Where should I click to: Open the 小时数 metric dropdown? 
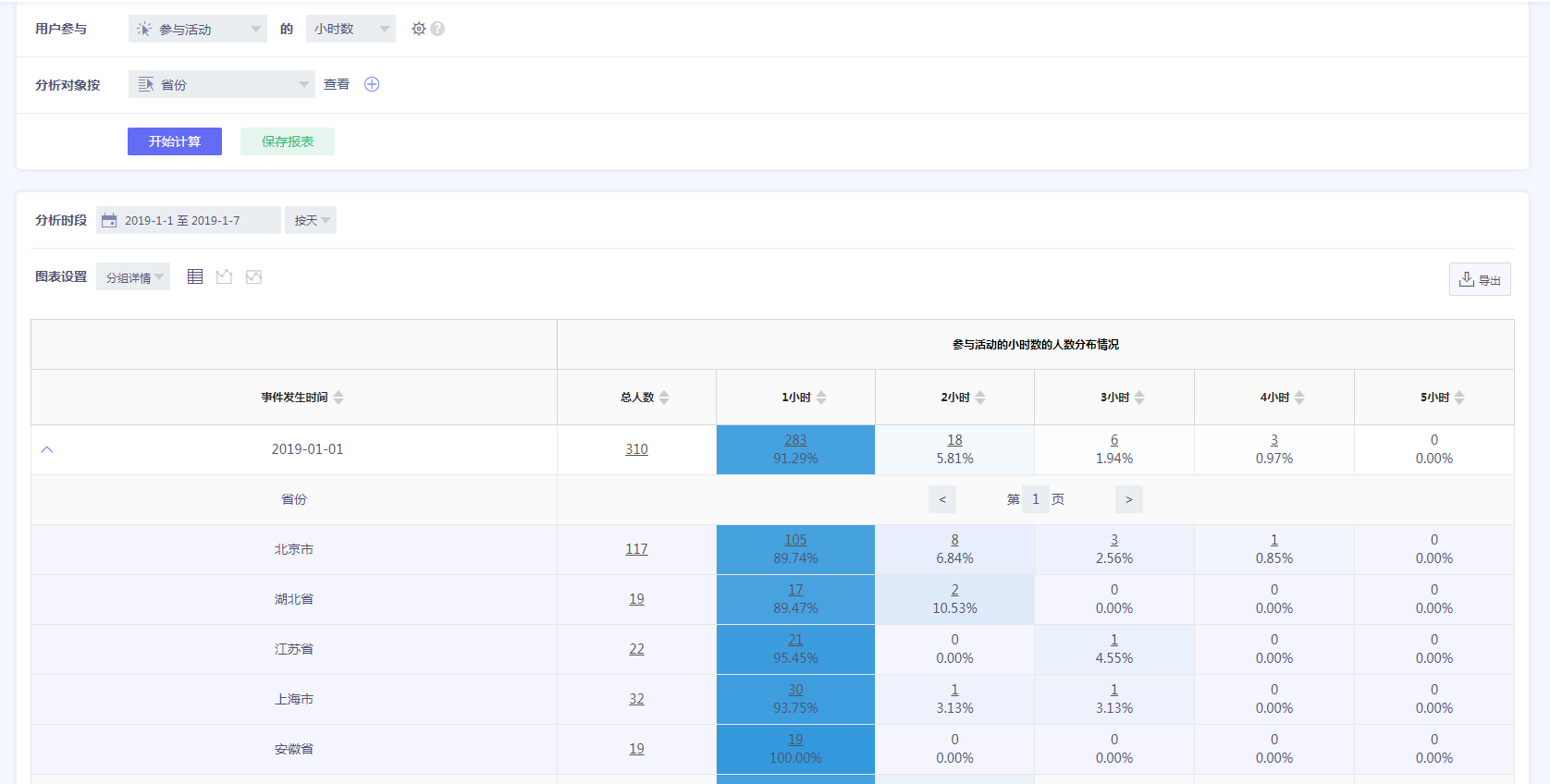[x=351, y=29]
